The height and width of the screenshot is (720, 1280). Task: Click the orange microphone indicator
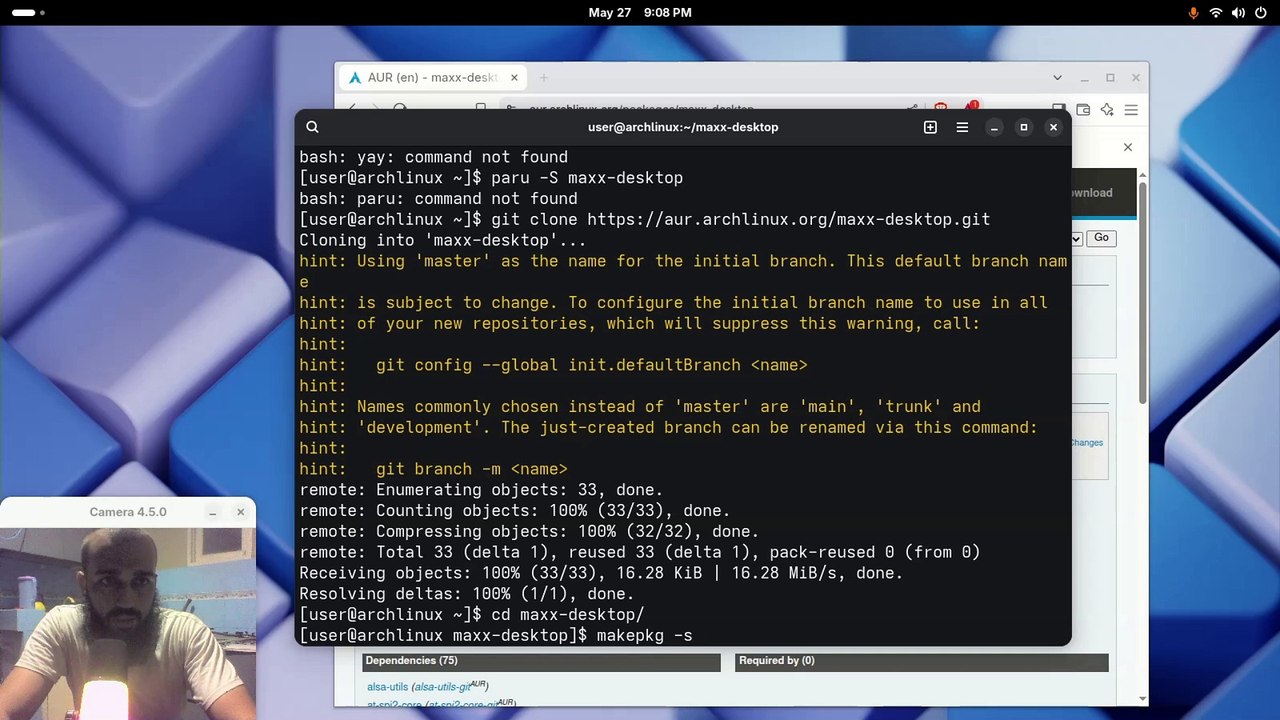(x=1193, y=13)
